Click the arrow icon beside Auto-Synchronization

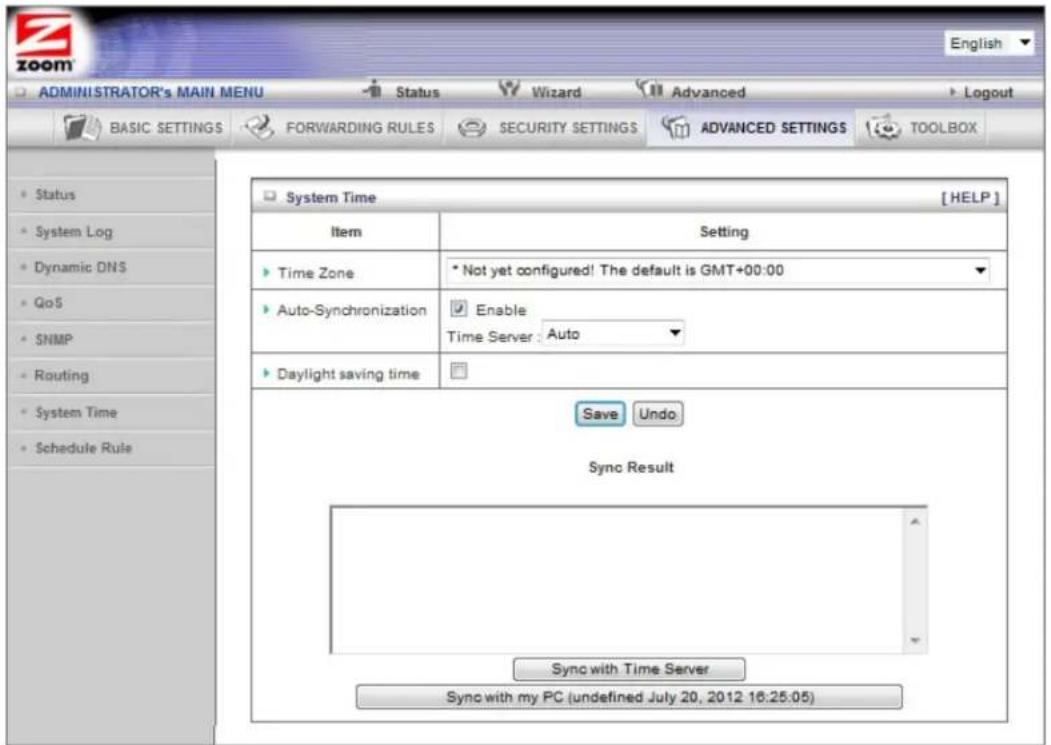pyautogui.click(x=267, y=309)
